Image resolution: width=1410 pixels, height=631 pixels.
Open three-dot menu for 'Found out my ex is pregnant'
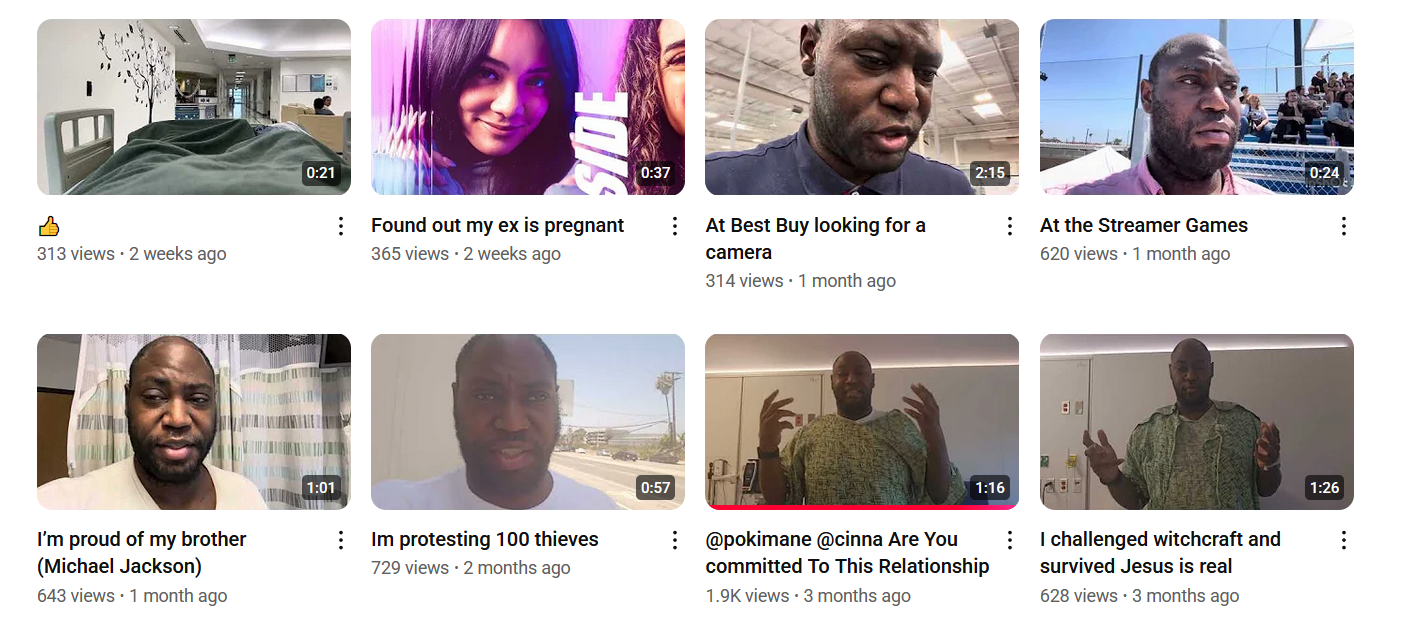coord(675,226)
